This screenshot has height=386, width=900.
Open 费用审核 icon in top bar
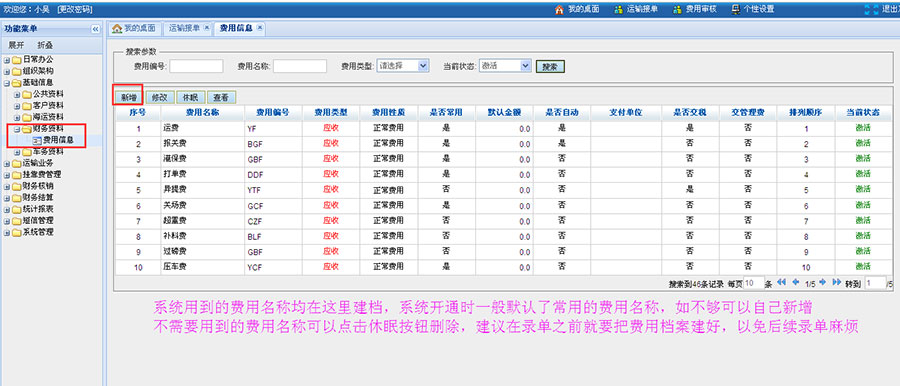coord(677,9)
